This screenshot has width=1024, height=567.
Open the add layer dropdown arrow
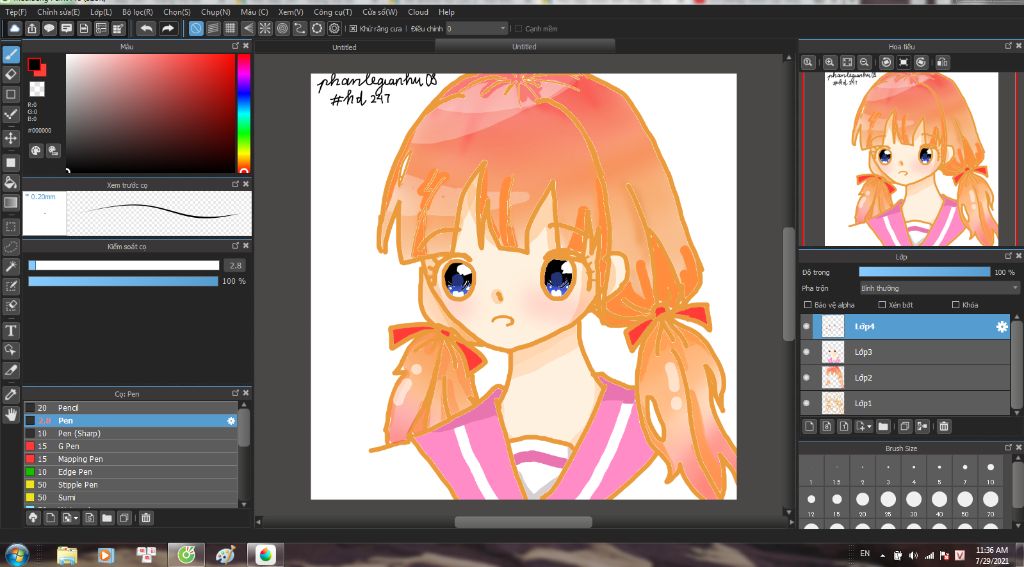click(869, 427)
